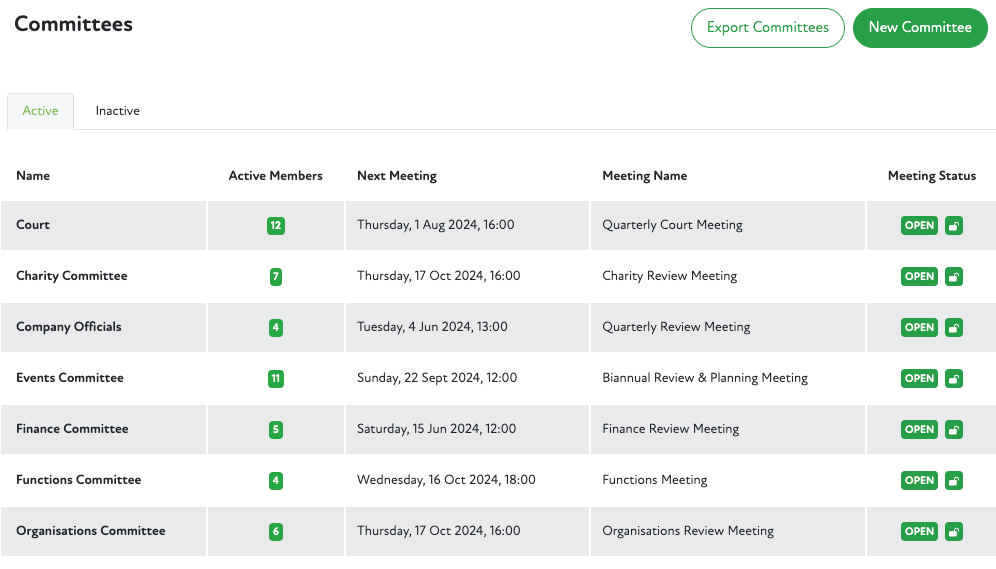The height and width of the screenshot is (569, 996).
Task: Open the Charity Committee name link
Action: click(72, 276)
